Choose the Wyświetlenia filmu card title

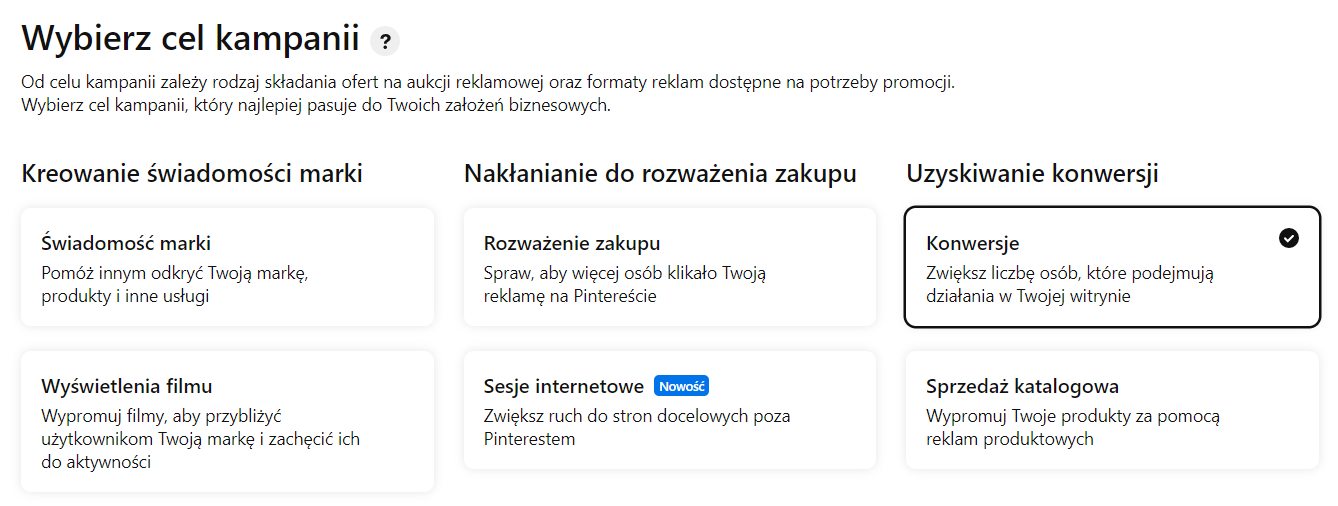[x=127, y=386]
